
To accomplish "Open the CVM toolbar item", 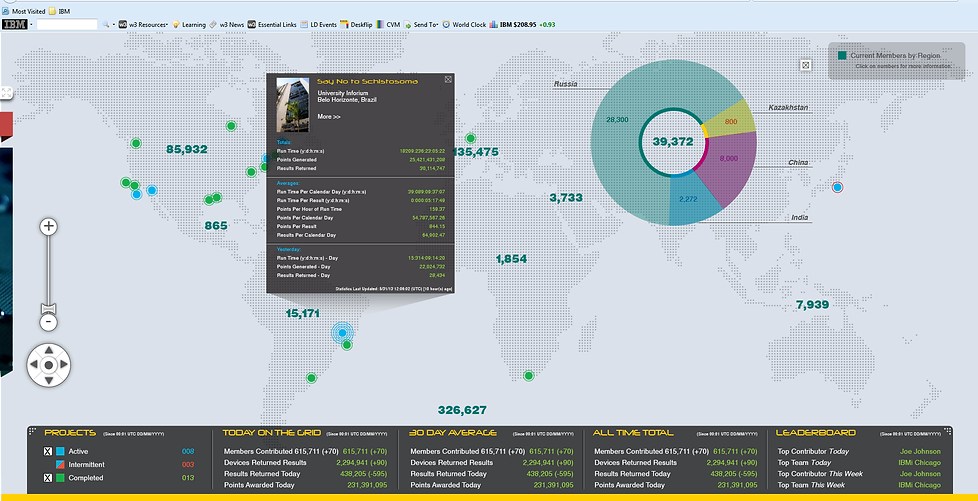I will pos(388,24).
